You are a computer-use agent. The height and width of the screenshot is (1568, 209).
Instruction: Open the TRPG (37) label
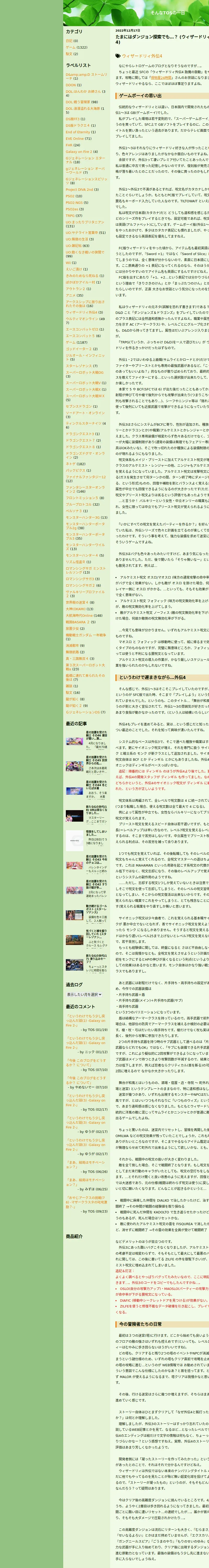click(x=70, y=216)
